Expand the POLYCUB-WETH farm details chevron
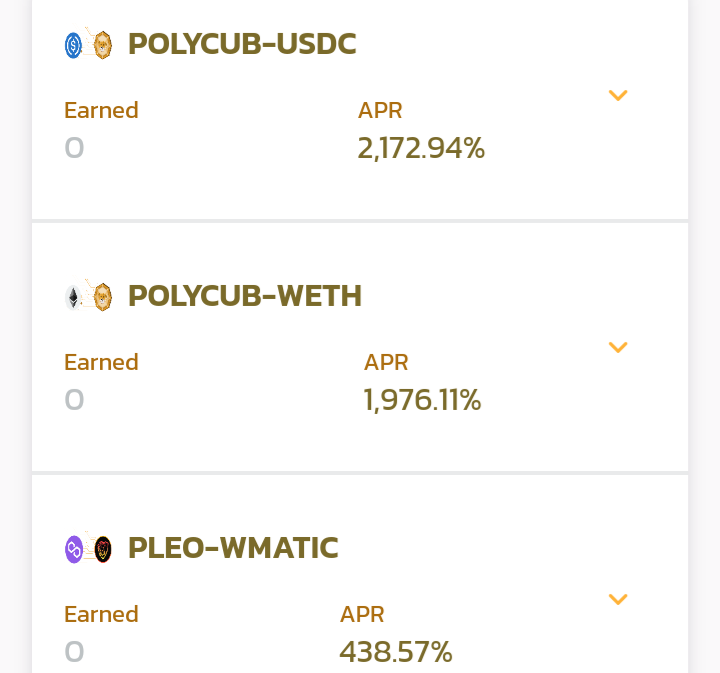720x673 pixels. [618, 348]
